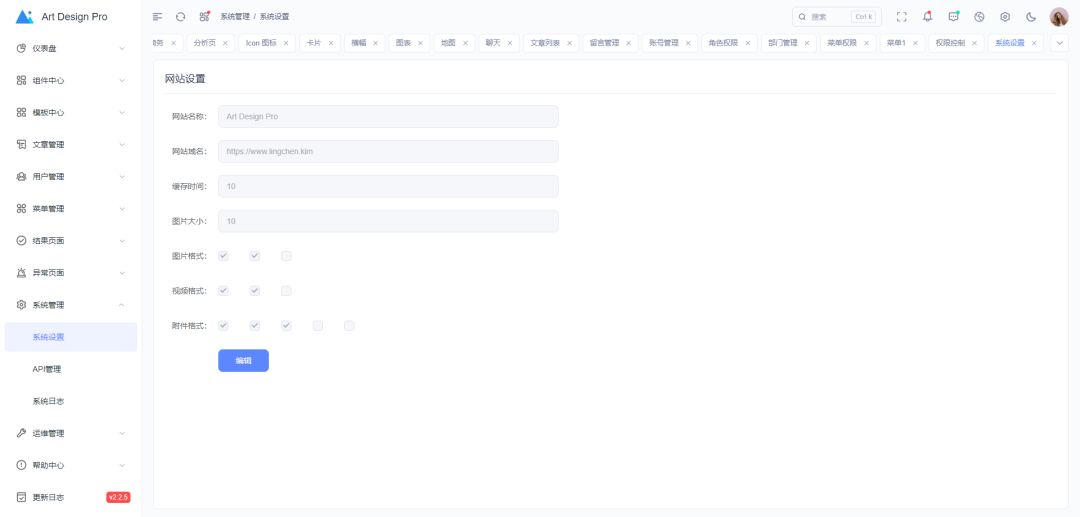The width and height of the screenshot is (1080, 517).
Task: Collapse the 系统管理 menu chevron
Action: (122, 304)
